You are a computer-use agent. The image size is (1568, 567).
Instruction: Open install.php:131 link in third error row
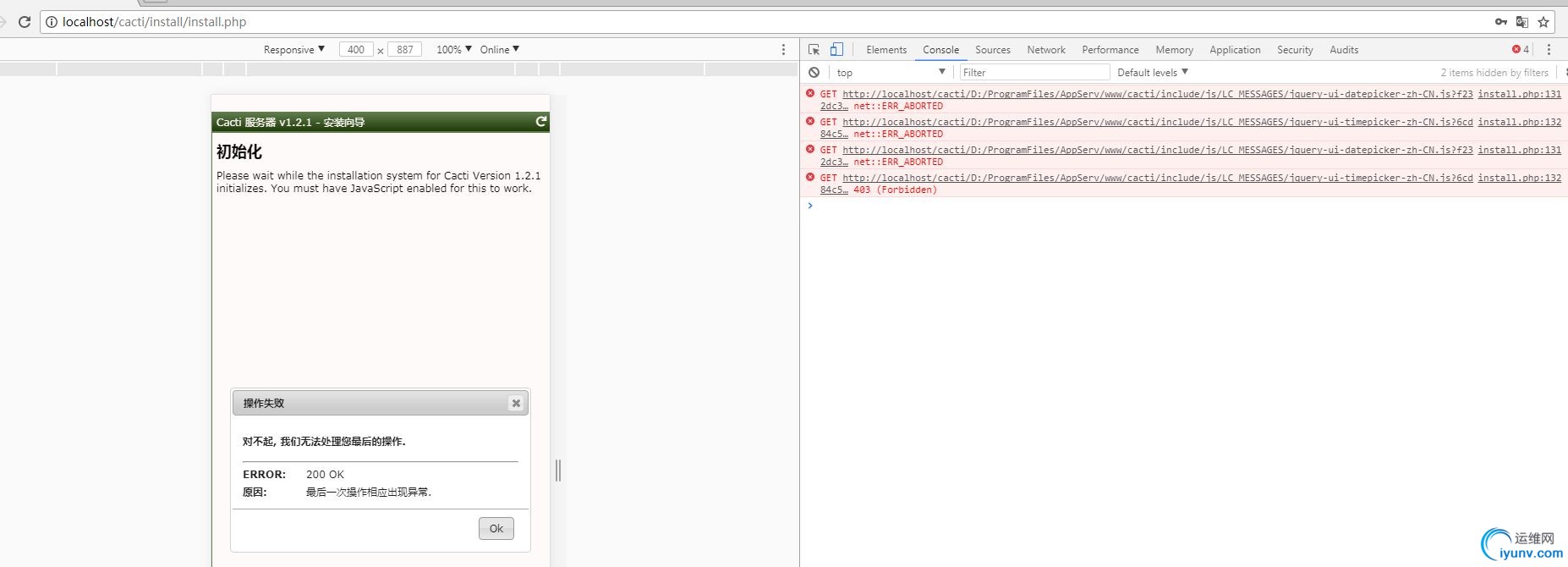point(1519,150)
